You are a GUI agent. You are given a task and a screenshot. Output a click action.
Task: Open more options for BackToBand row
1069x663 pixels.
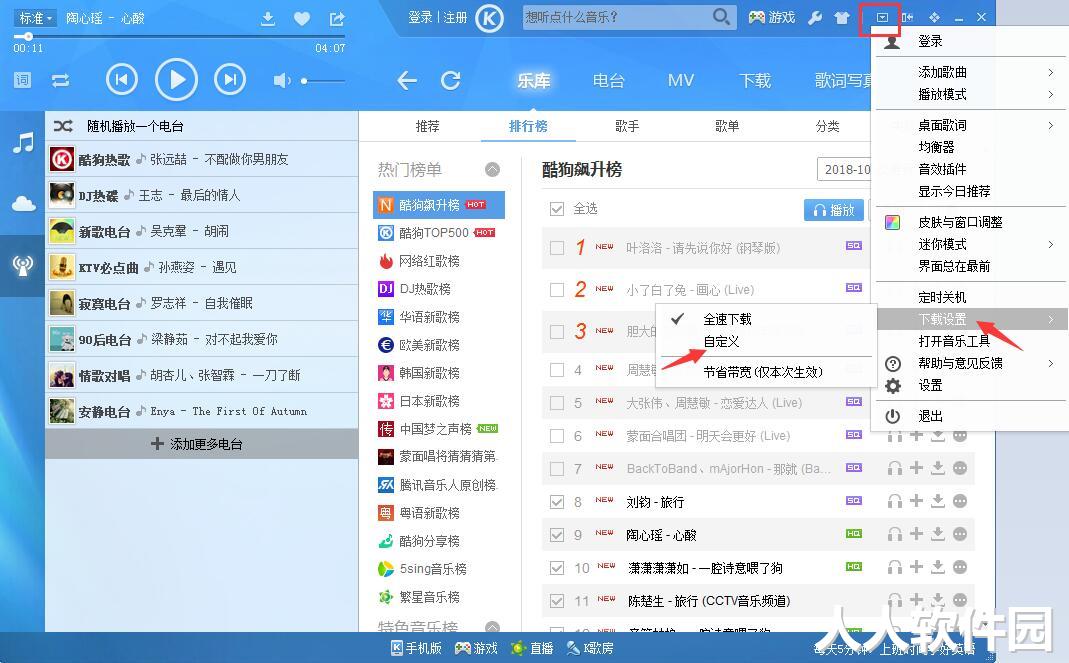click(x=960, y=468)
